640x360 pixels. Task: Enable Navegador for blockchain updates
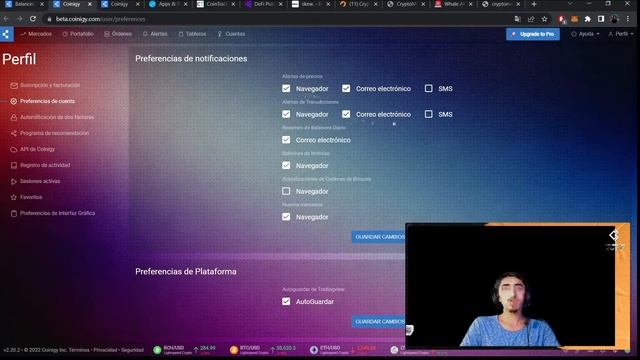coord(286,191)
